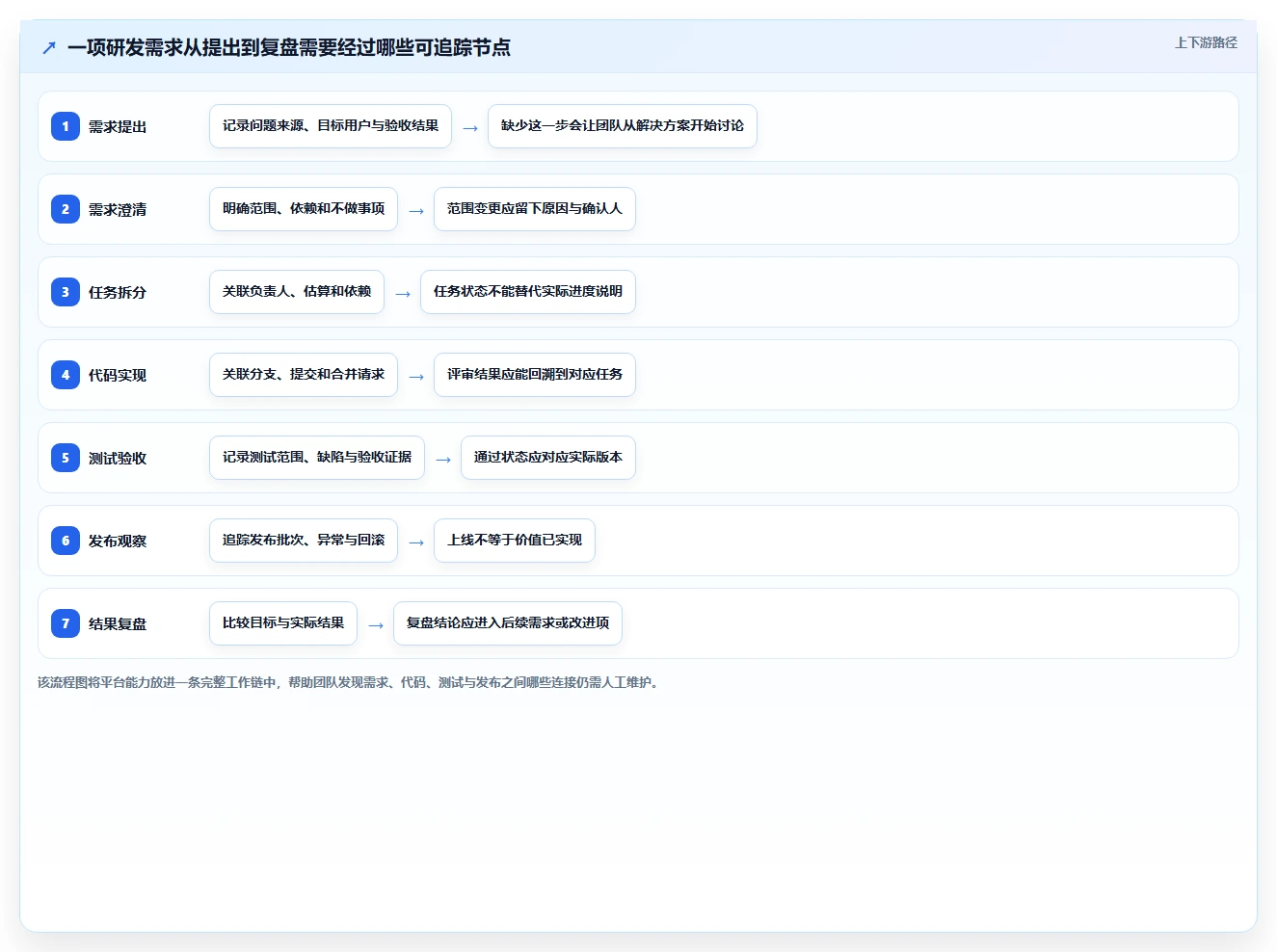The image size is (1277, 952).
Task: Click the arrow icon beside the title
Action: (49, 47)
